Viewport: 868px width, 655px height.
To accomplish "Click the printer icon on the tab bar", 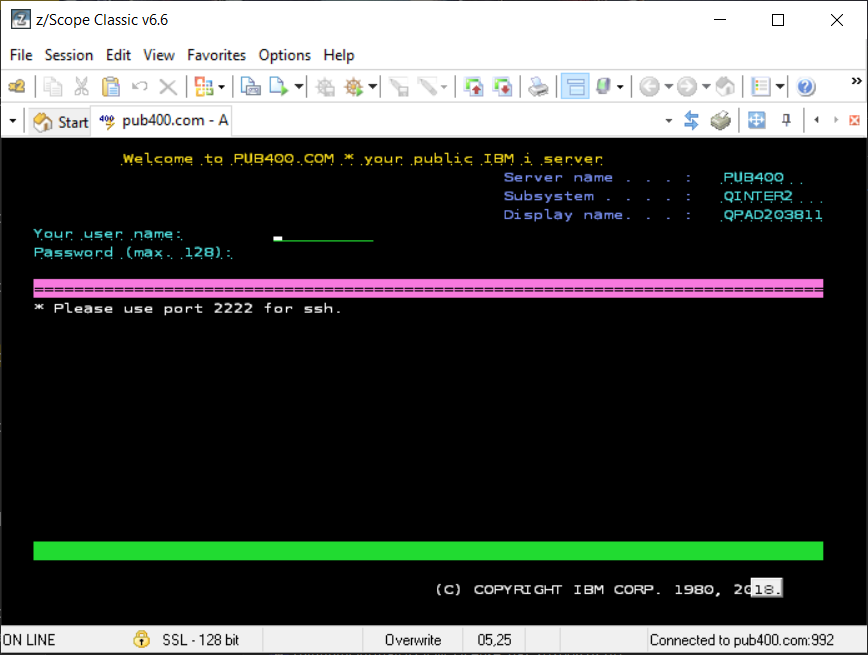I will 720,120.
